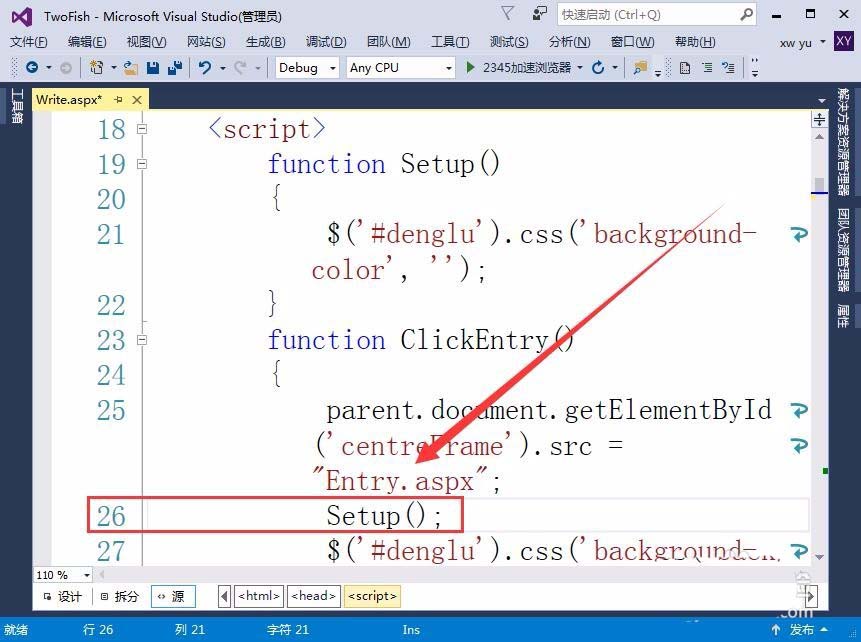Viewport: 861px width, 642px height.
Task: Click the navigate backward arrow icon
Action: coord(31,68)
